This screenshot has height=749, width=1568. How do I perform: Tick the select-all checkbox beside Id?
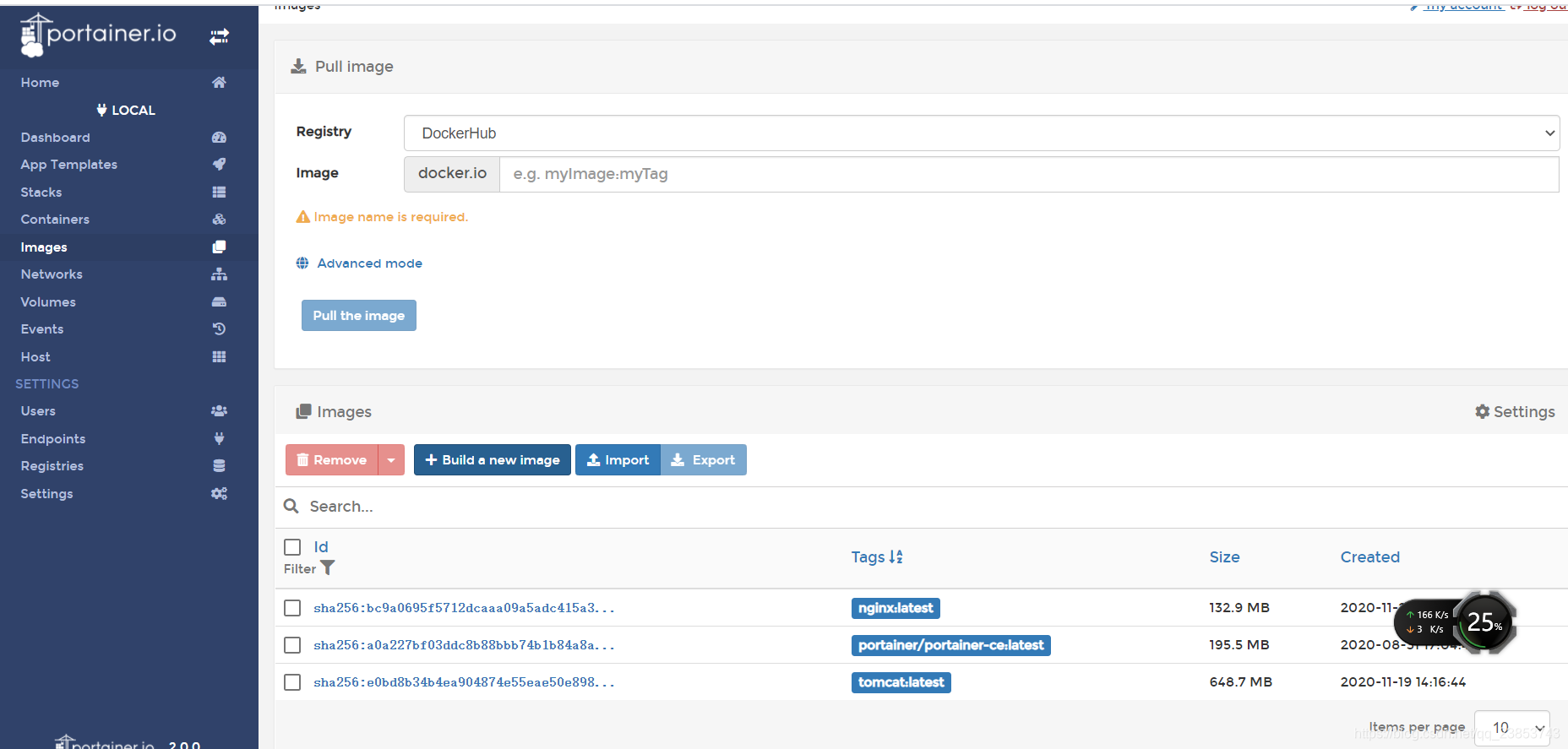pyautogui.click(x=292, y=546)
